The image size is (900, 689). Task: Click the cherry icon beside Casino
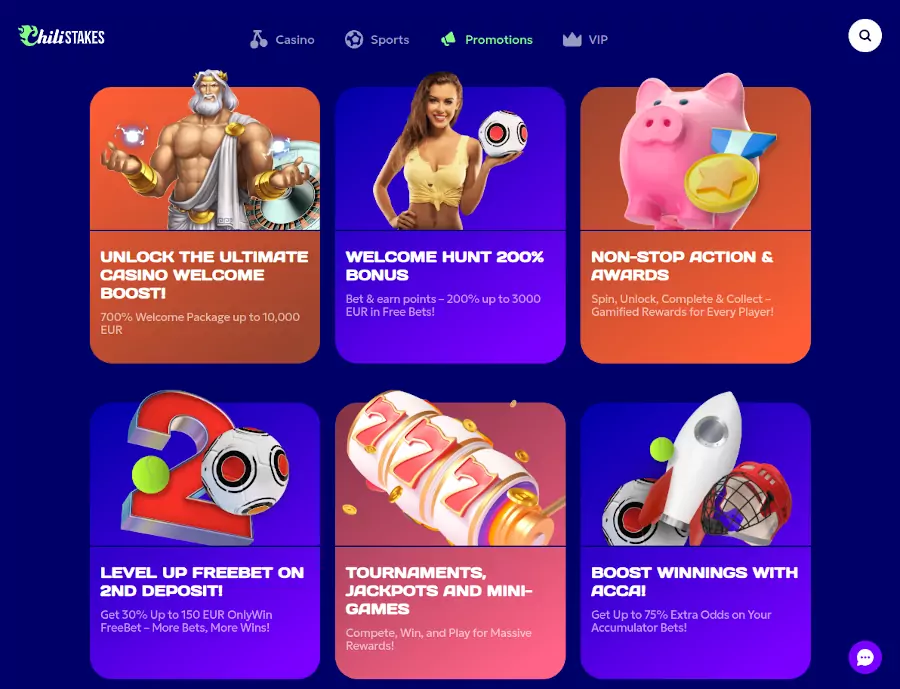tap(258, 40)
